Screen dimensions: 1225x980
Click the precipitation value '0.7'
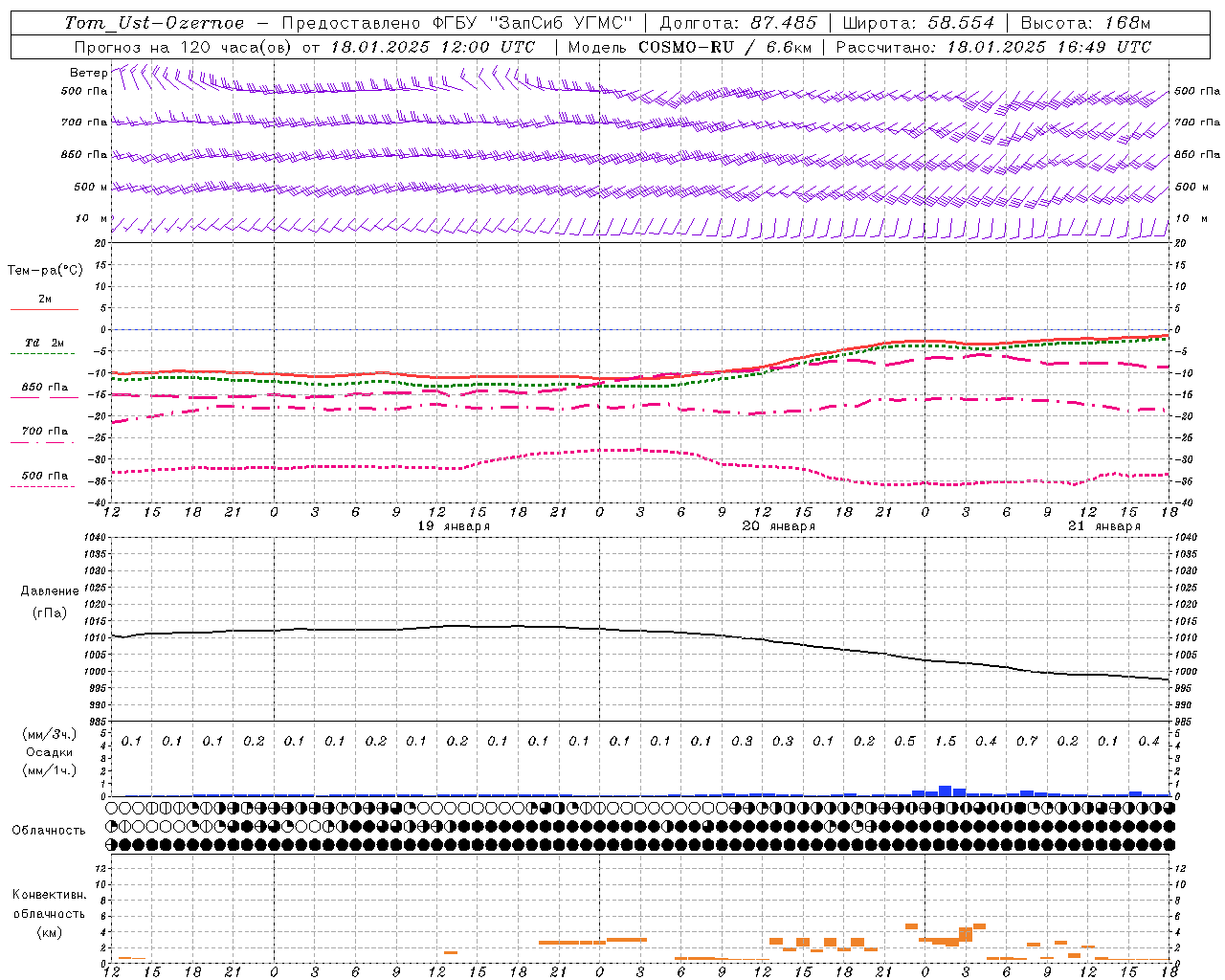pos(1027,741)
